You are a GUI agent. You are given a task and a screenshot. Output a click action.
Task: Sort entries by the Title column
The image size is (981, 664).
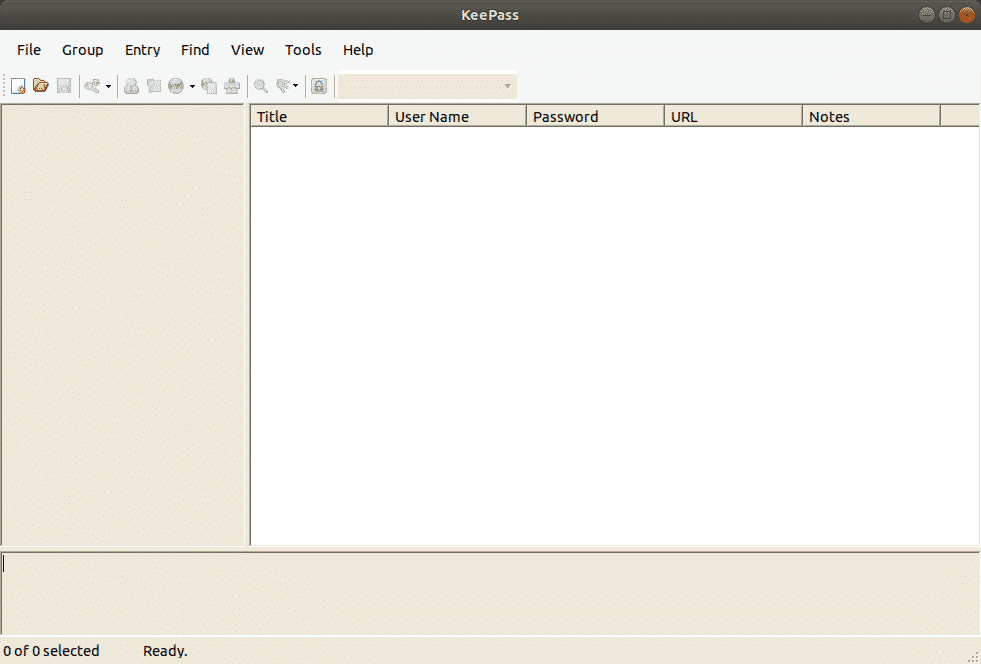click(x=318, y=116)
